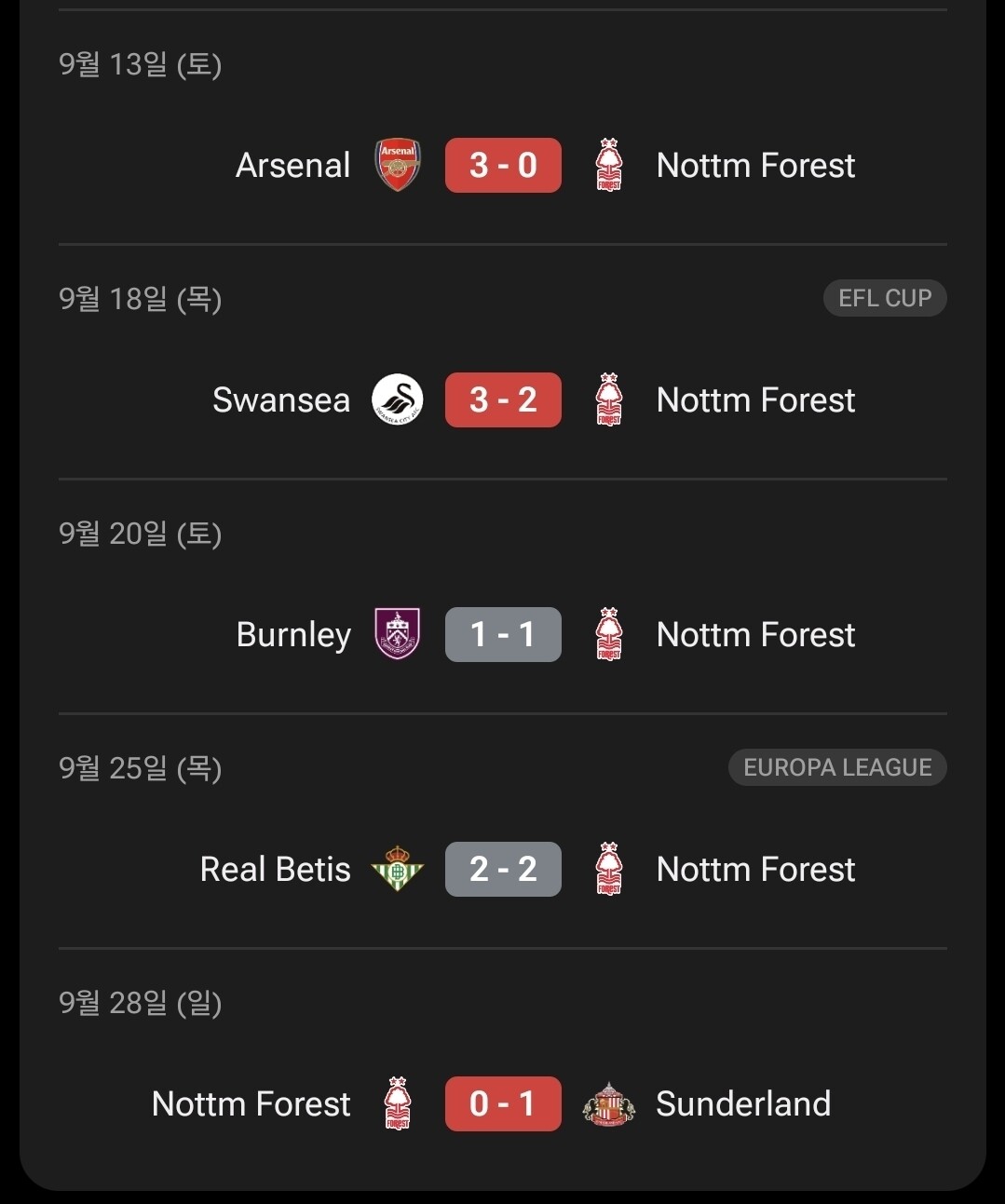Screen dimensions: 1005x1204
Task: Open the 3 - 0 Arsenal score
Action: click(x=503, y=165)
